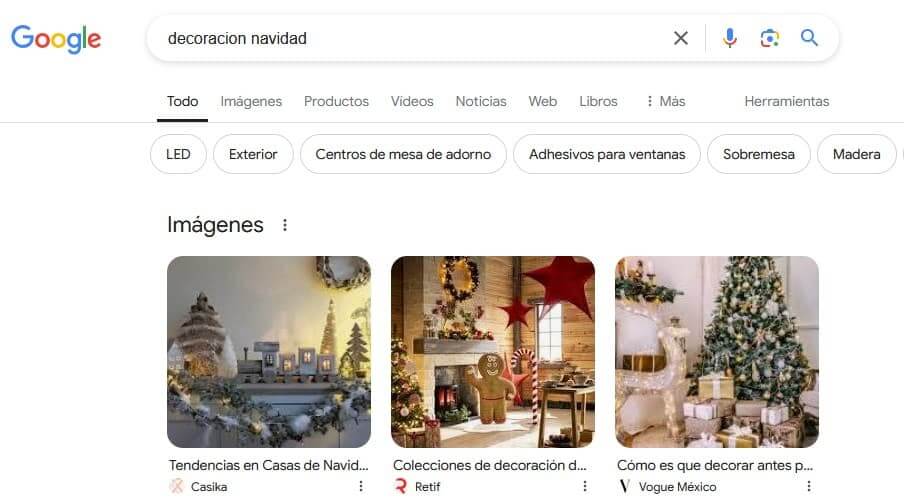Open the Colecciones de decoración link
Image resolution: width=904 pixels, height=498 pixels.
pos(489,465)
